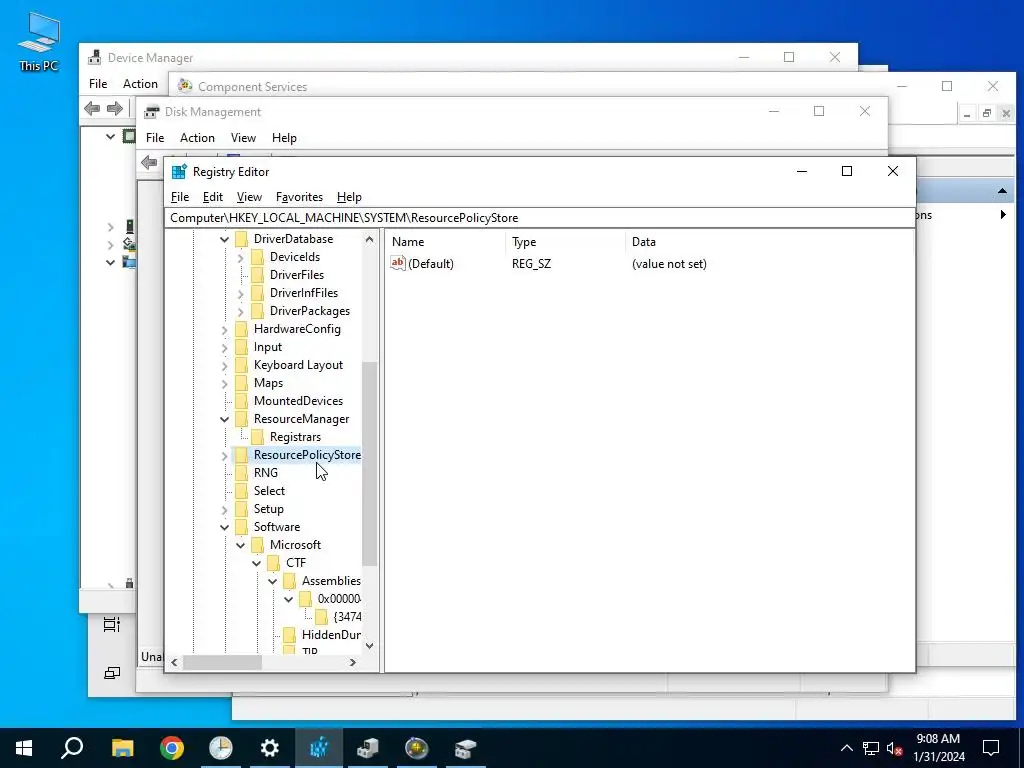Select the DriverFiles folder icon
The width and height of the screenshot is (1024, 768).
coord(257,275)
